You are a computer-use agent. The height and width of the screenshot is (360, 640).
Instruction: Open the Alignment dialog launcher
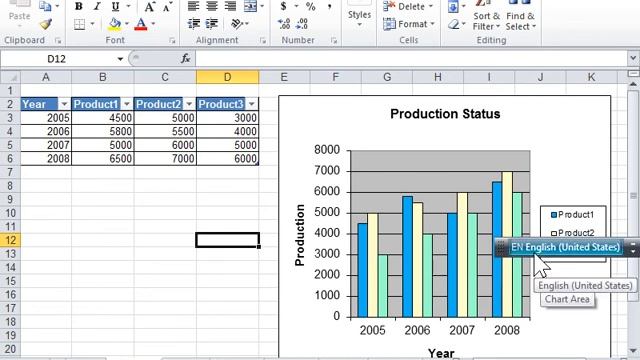pyautogui.click(x=263, y=40)
